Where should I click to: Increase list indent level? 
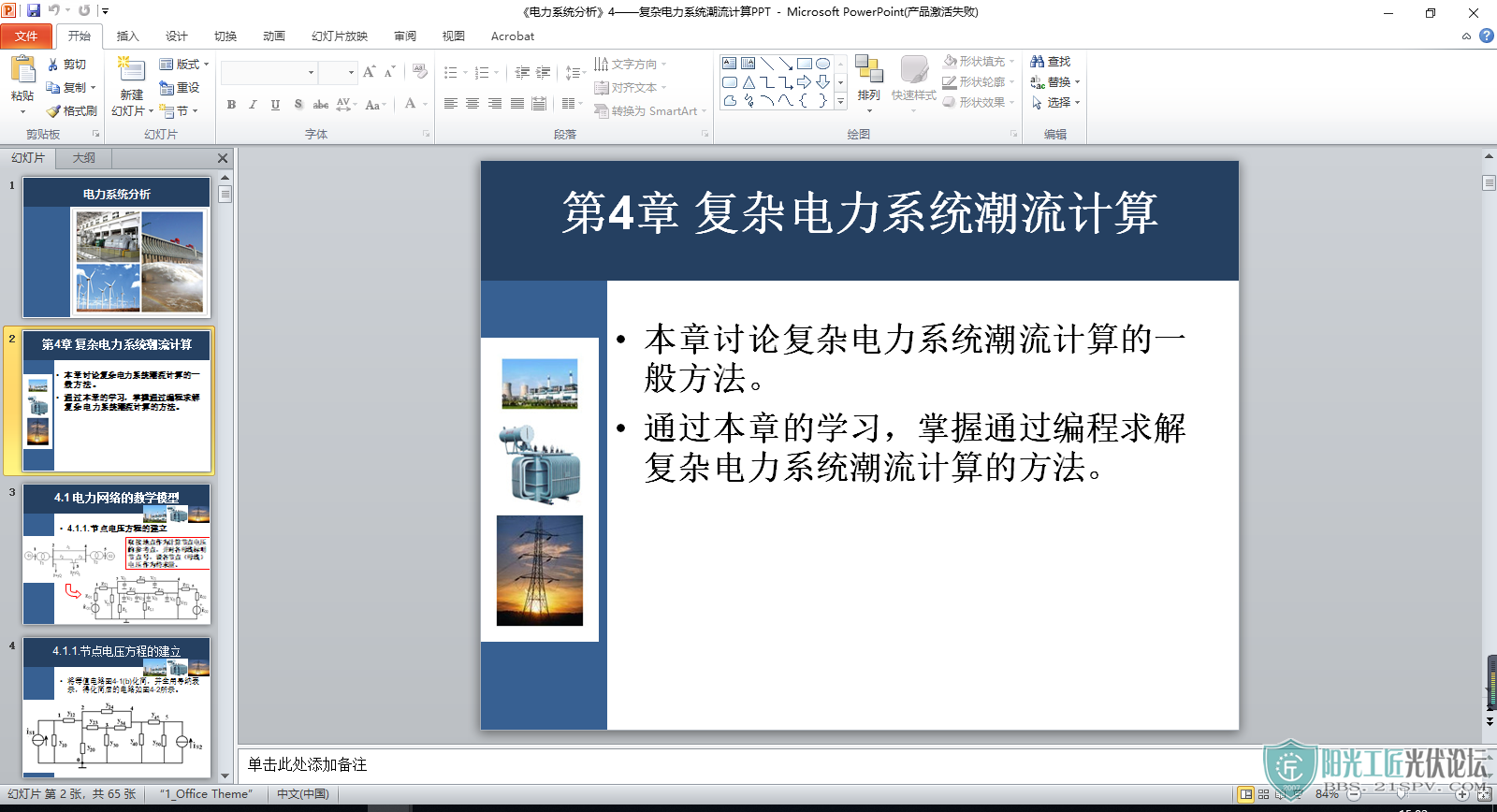coord(543,72)
